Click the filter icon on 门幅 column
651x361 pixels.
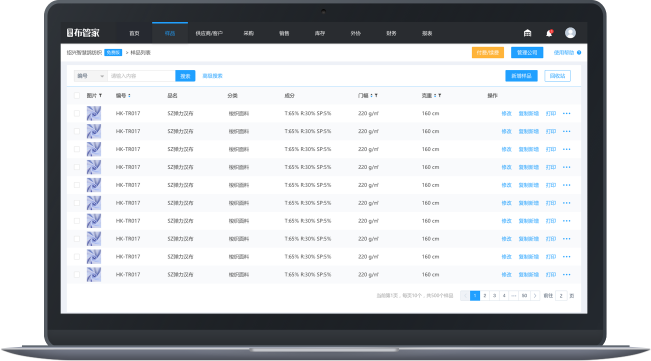pos(376,96)
